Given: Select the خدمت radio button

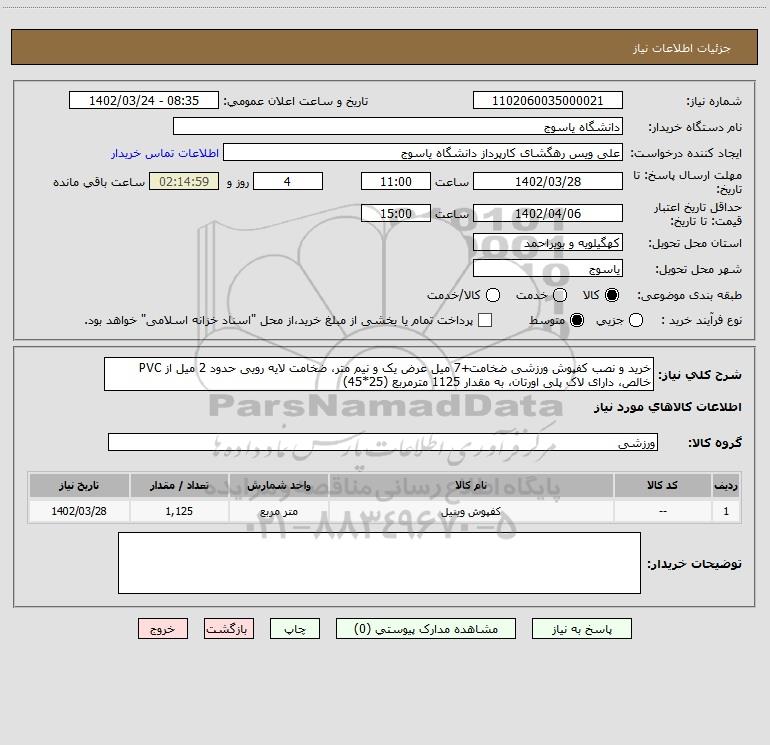Looking at the screenshot, I should (560, 295).
